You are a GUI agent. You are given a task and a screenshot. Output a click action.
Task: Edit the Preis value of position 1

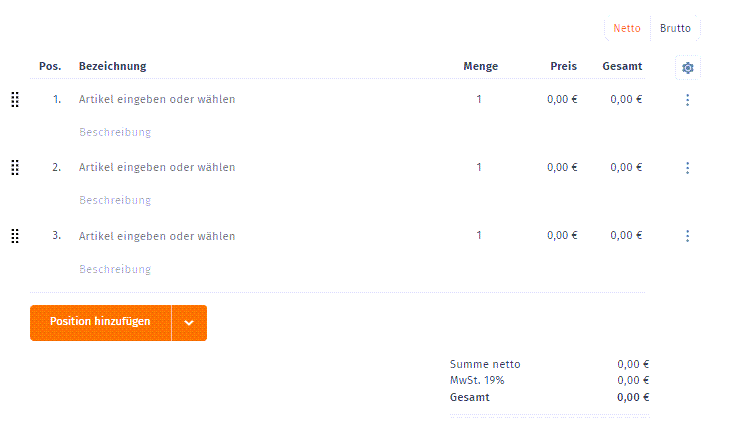pyautogui.click(x=562, y=99)
